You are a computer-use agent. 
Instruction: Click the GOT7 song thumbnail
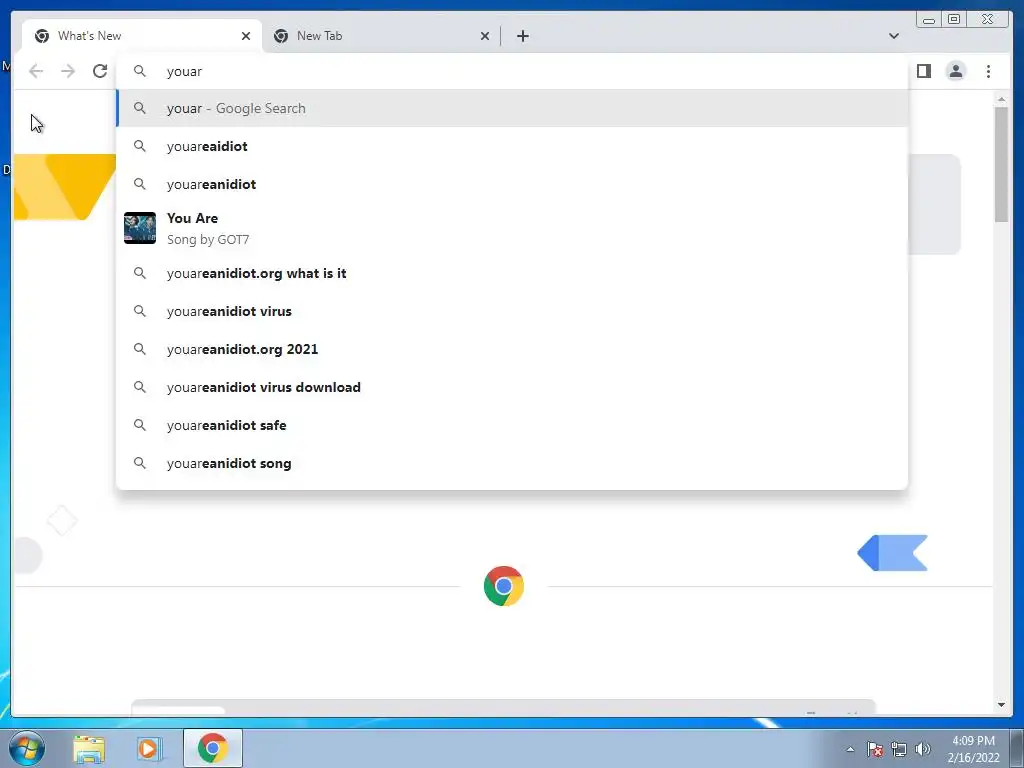(140, 228)
